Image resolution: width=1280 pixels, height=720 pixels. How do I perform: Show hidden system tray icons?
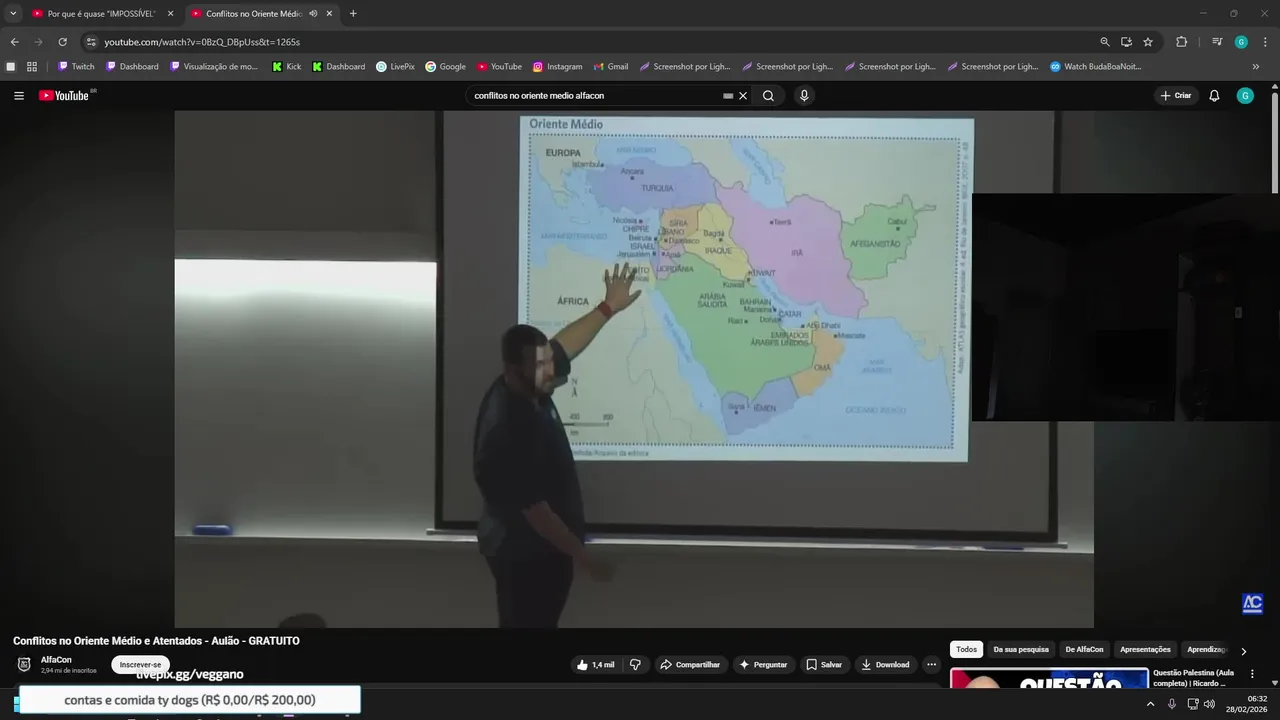pos(1150,704)
